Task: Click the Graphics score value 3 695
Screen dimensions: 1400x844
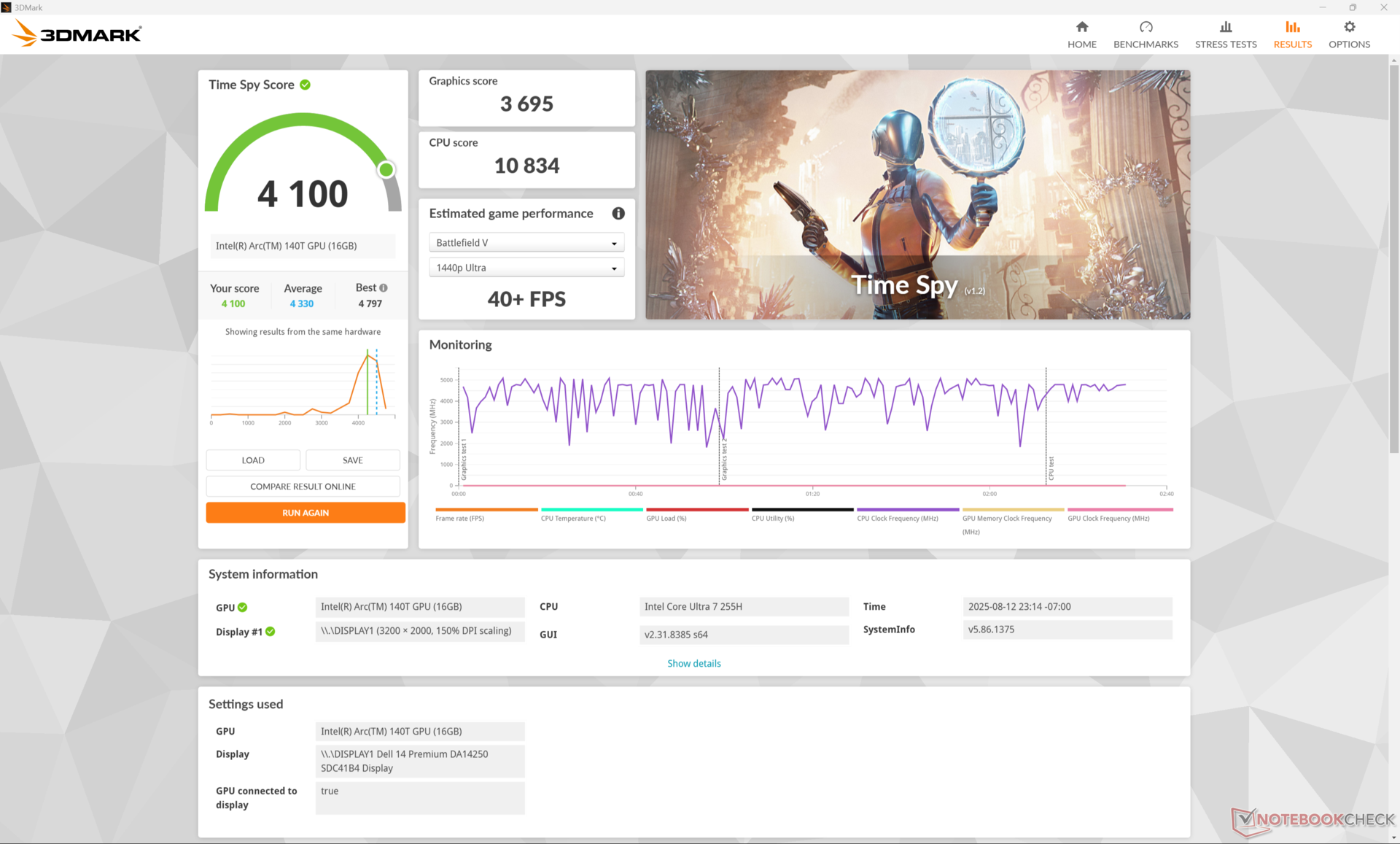Action: coord(526,104)
